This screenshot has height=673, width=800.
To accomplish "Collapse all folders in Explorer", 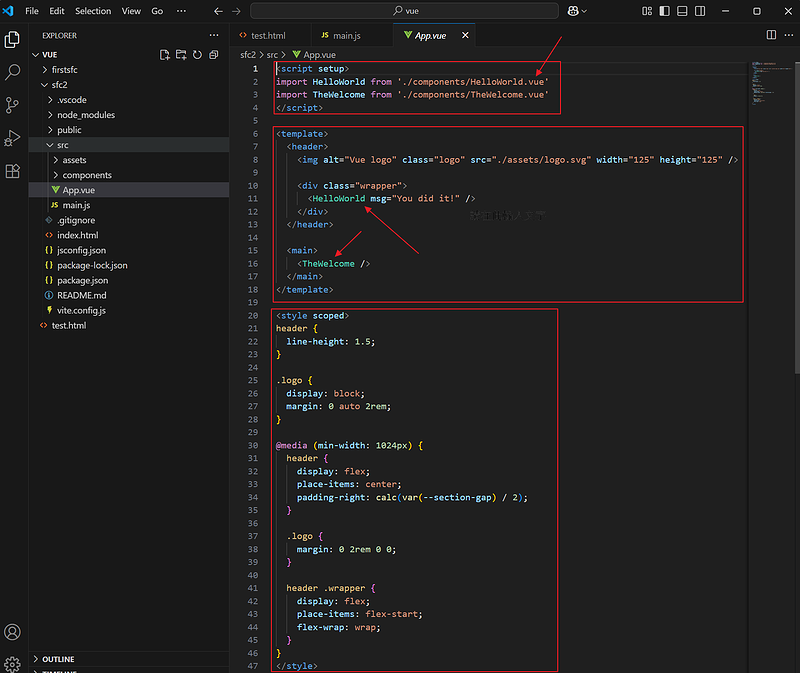I will (x=213, y=54).
